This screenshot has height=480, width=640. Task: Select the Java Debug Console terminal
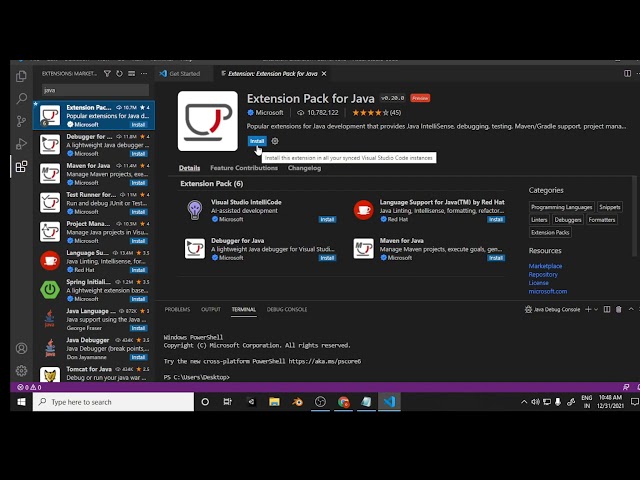pos(552,309)
